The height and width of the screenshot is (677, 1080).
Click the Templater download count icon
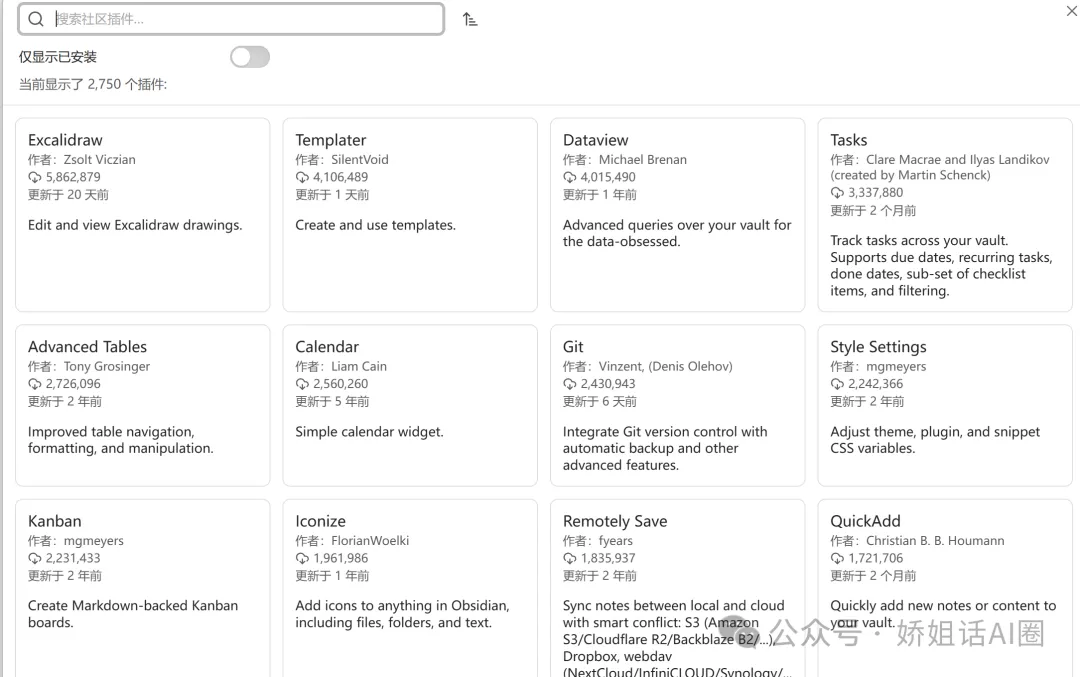point(302,177)
